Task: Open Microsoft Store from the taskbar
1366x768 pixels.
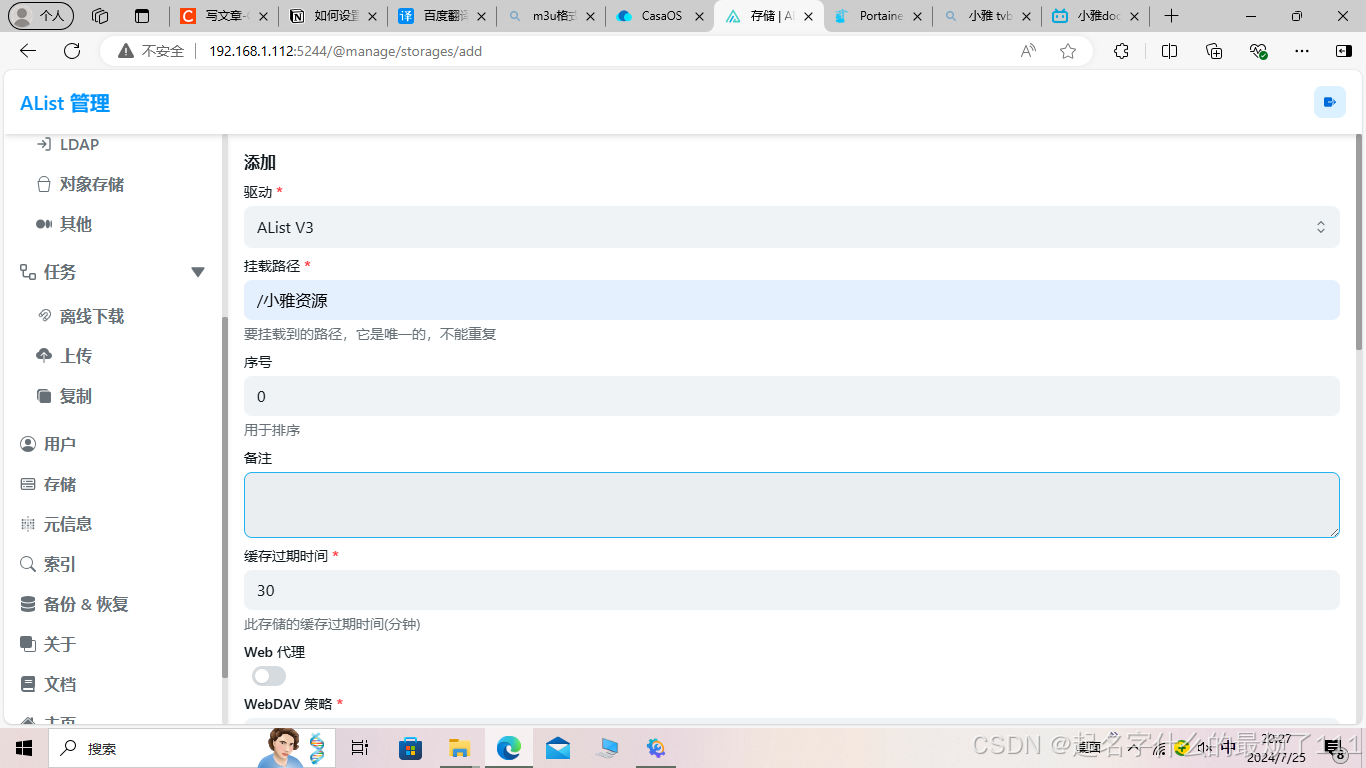Action: pyautogui.click(x=410, y=748)
